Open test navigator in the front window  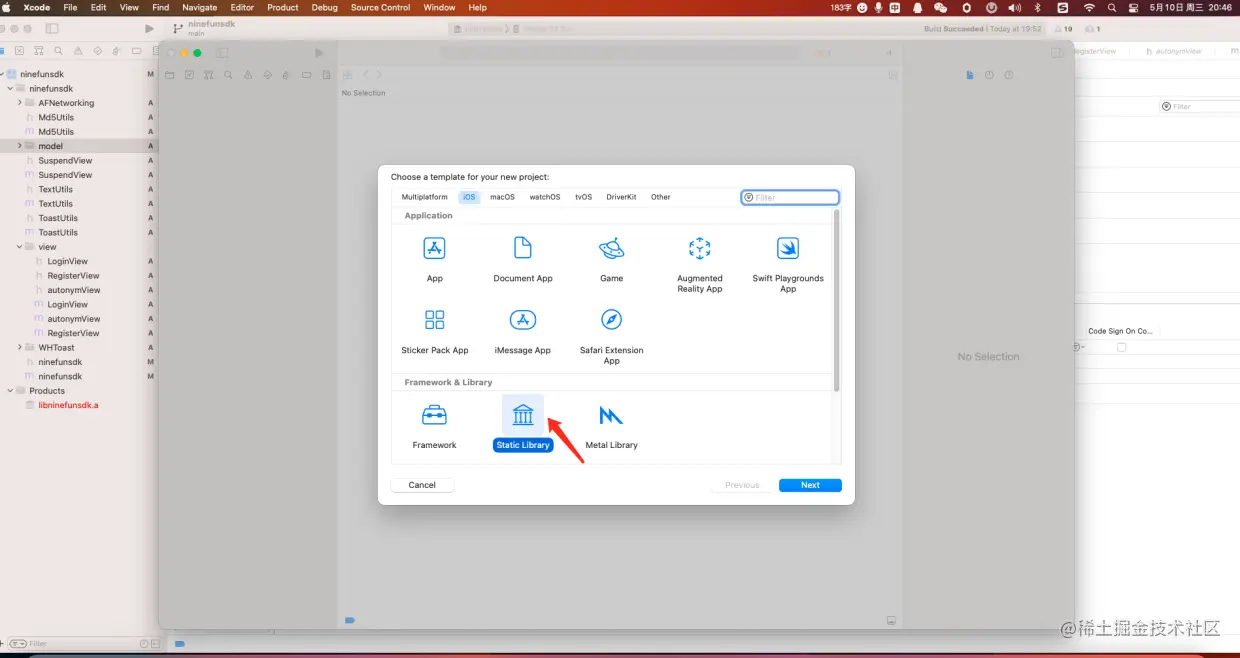click(267, 75)
